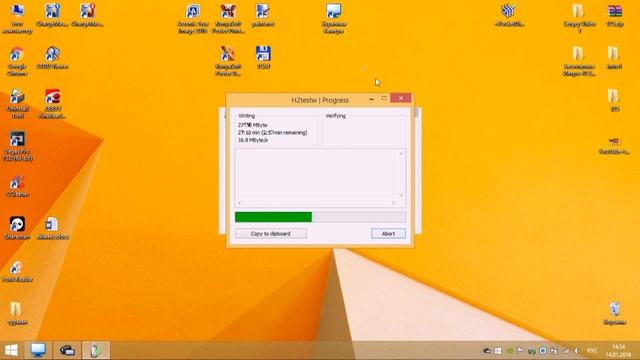640x360 pixels.
Task: Click the '16.8 MByte/s' write speed text
Action: [253, 140]
